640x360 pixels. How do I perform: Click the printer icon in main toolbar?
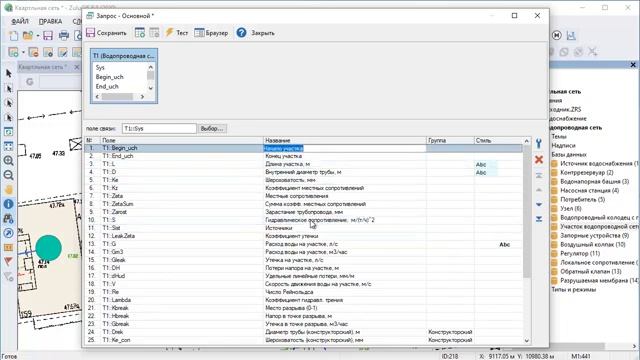(x=64, y=36)
